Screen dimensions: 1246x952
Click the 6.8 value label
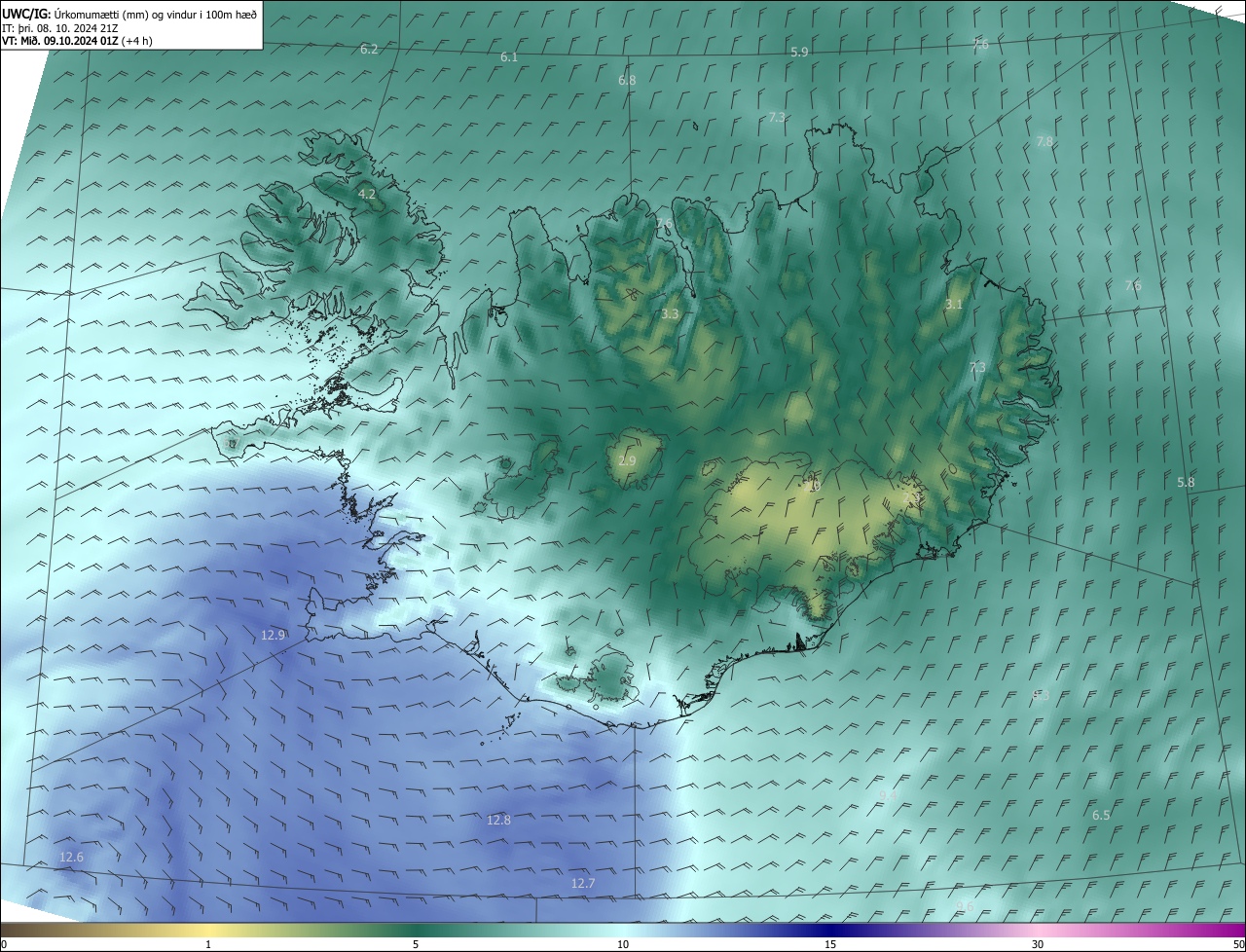pos(627,80)
